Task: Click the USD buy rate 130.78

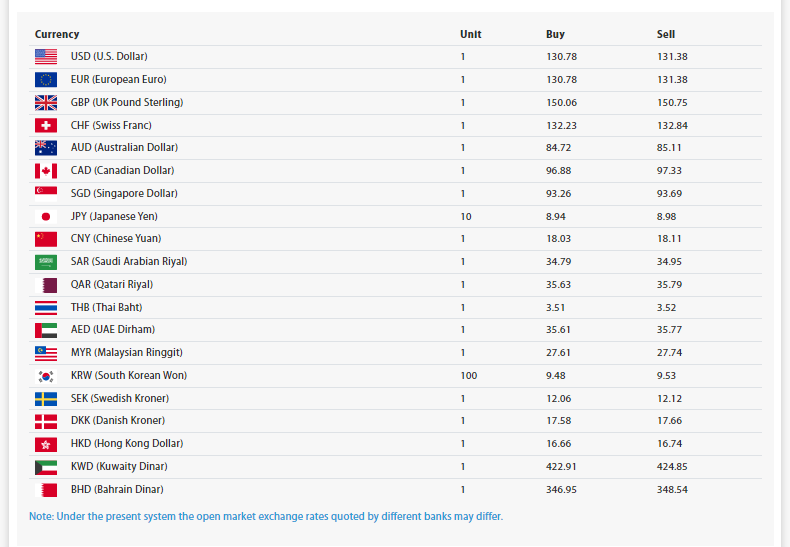Action: 561,57
